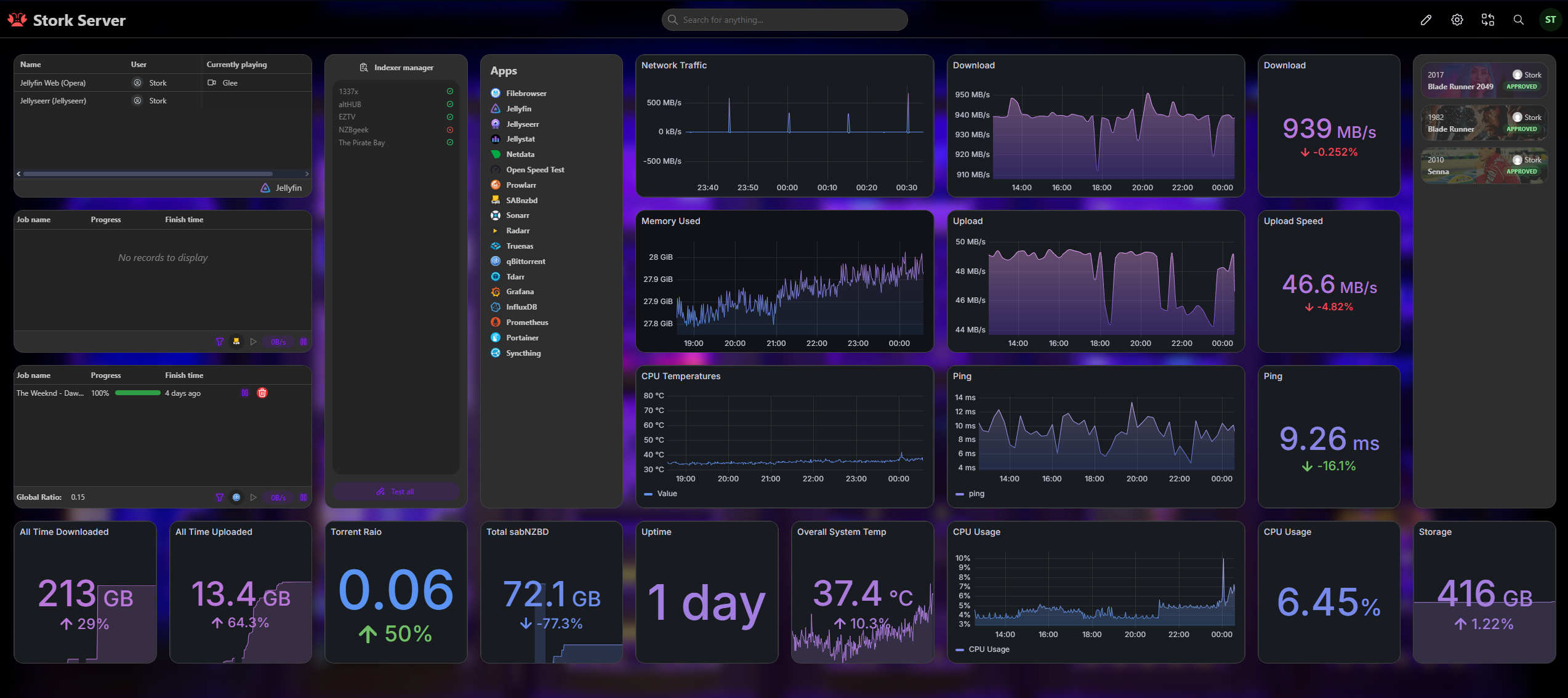
Task: Open the Senna 2010 request card
Action: click(1484, 166)
